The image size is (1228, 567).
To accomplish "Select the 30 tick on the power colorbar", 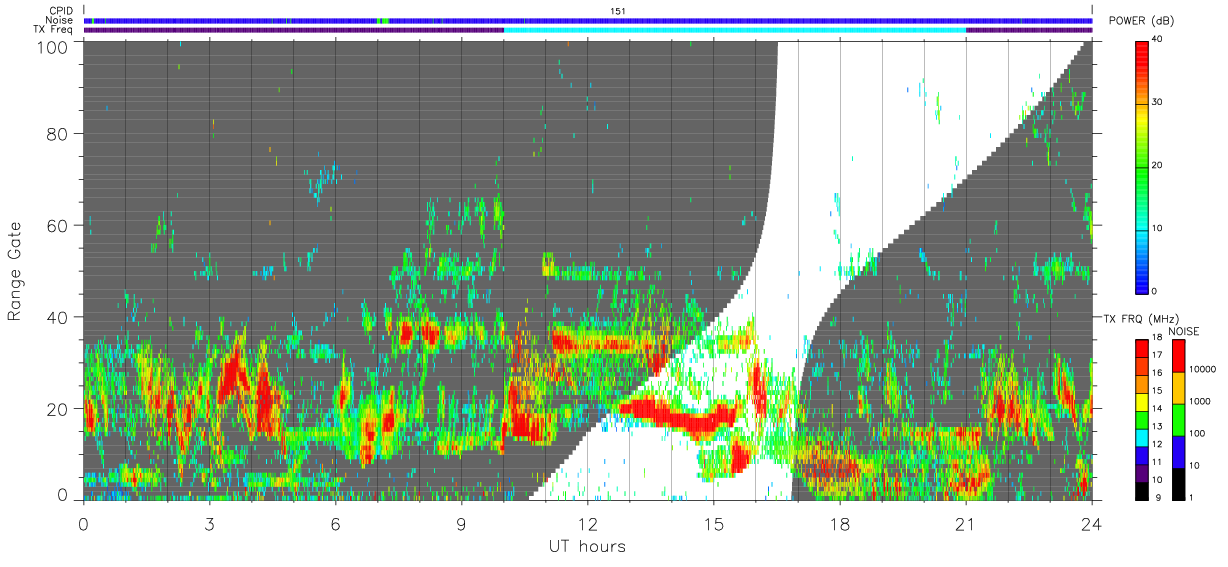I will 1157,102.
